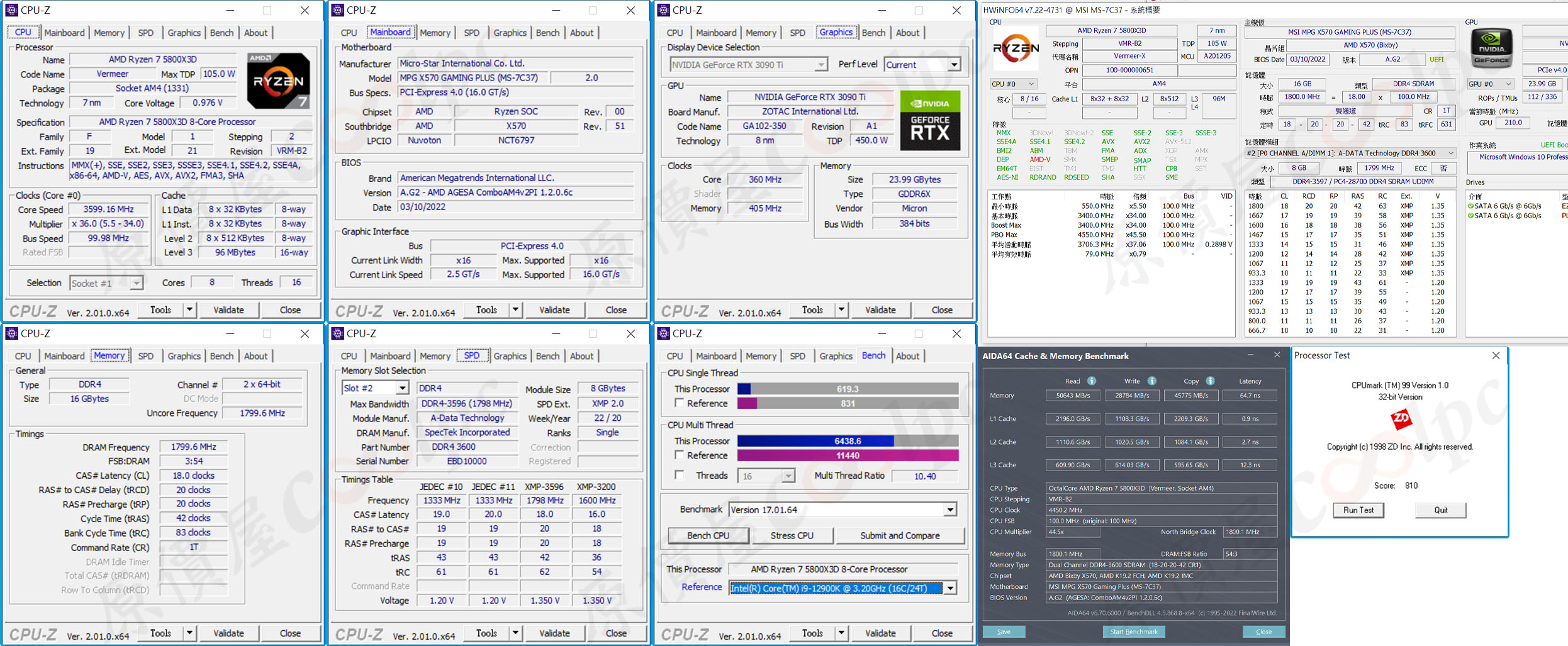The width and height of the screenshot is (1568, 646).
Task: Click Start Benchmark in AIDA64
Action: click(1133, 632)
